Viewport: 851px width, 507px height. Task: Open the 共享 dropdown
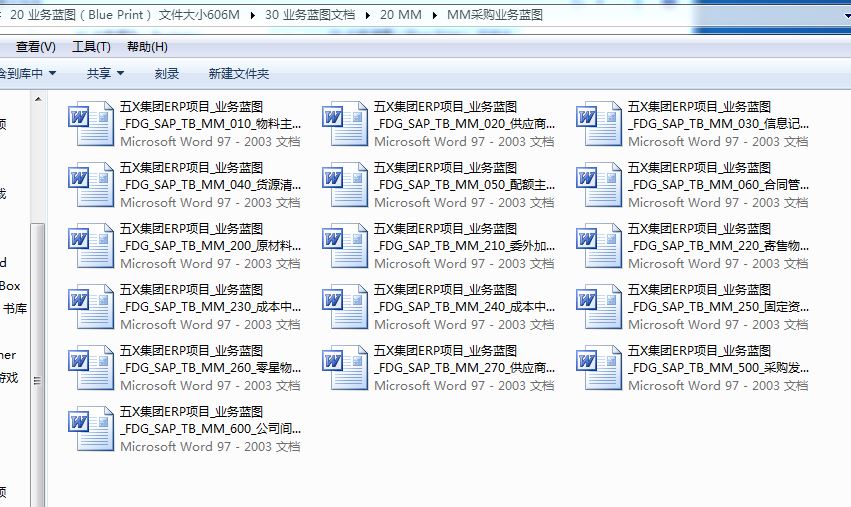pos(105,73)
